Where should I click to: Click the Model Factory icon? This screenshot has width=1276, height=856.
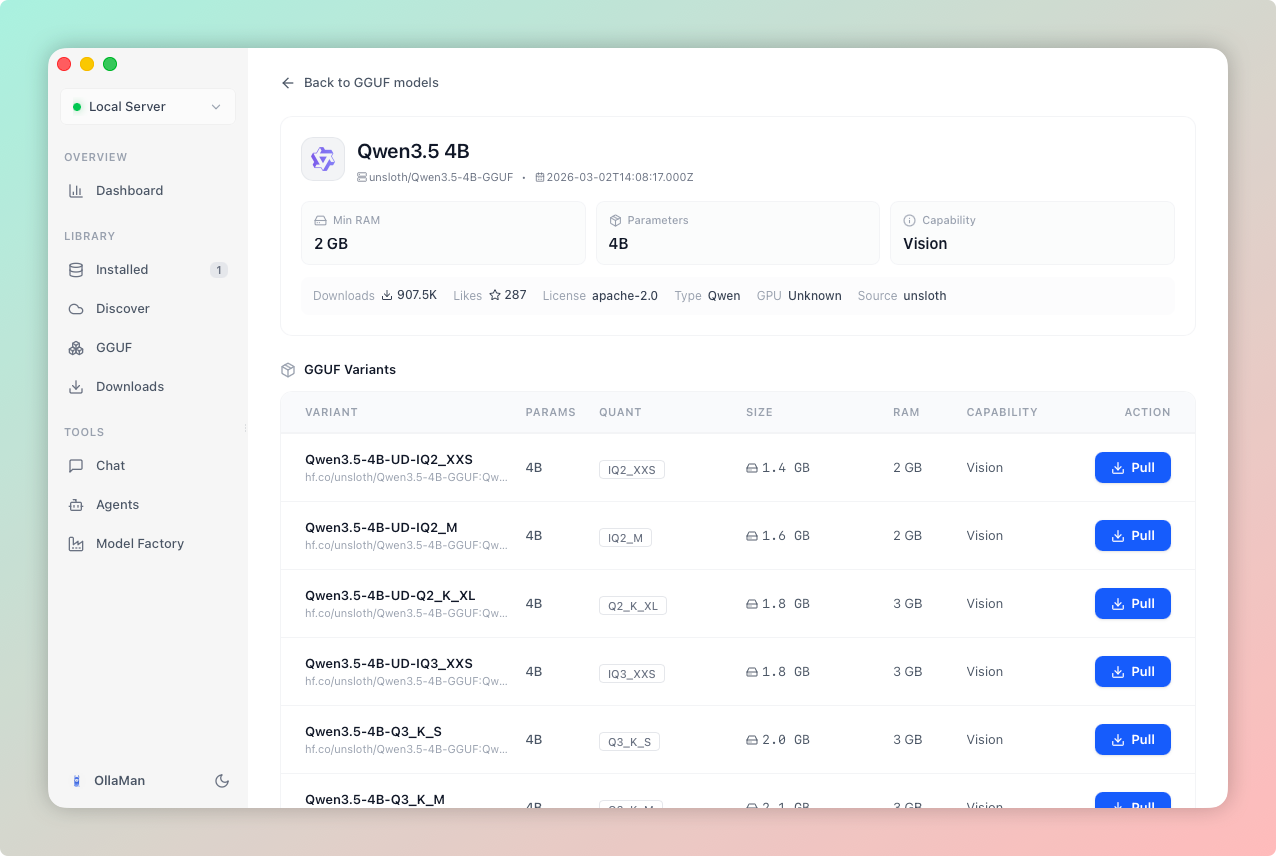coord(76,544)
